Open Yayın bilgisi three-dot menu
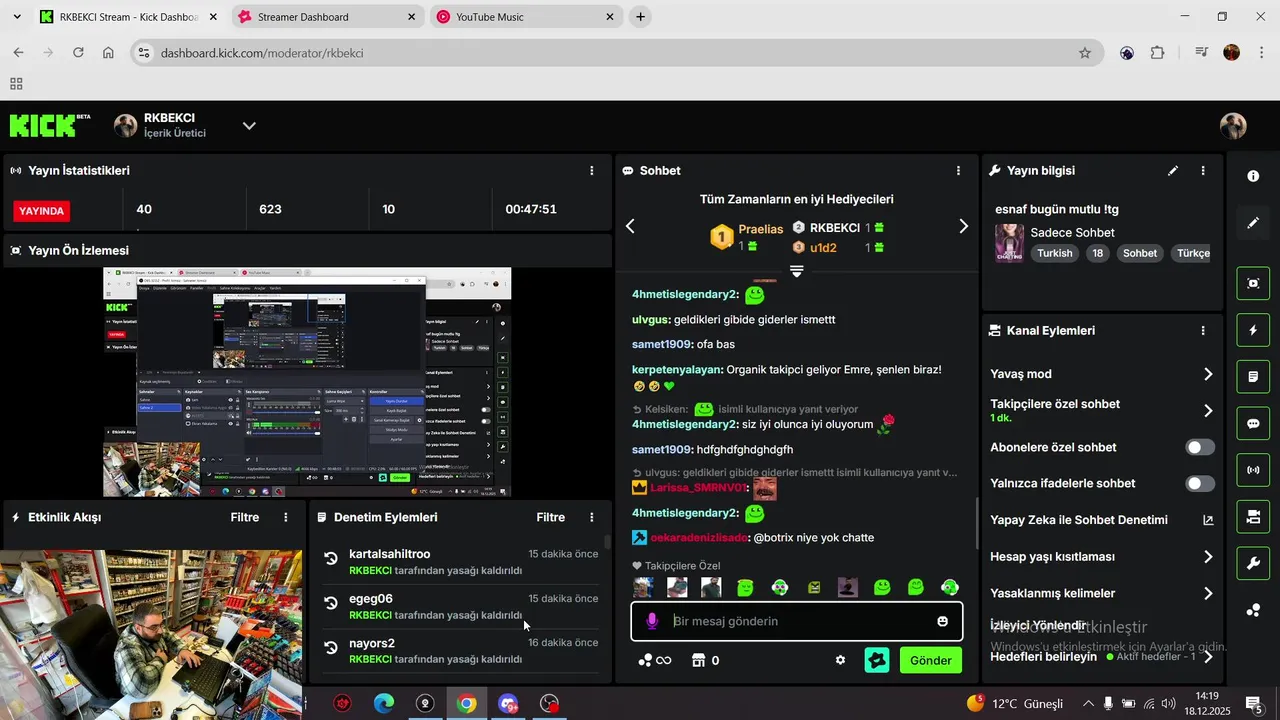 (x=1203, y=171)
